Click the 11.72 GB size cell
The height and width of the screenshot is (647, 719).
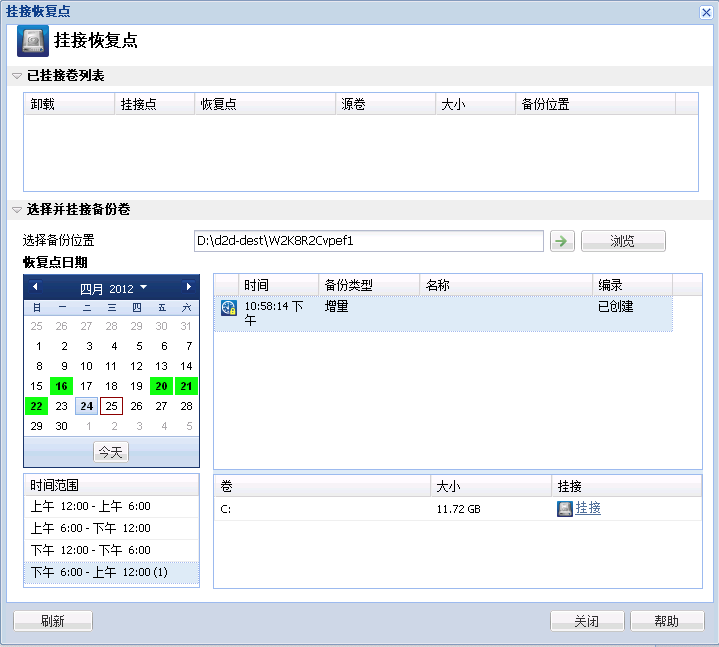pyautogui.click(x=459, y=509)
